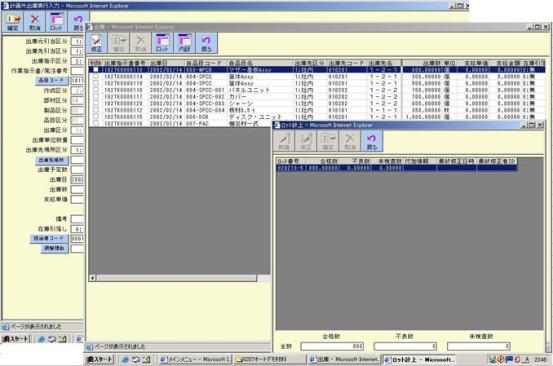Click the 確定 icon in the back-most window
The height and width of the screenshot is (366, 553).
tap(13, 22)
